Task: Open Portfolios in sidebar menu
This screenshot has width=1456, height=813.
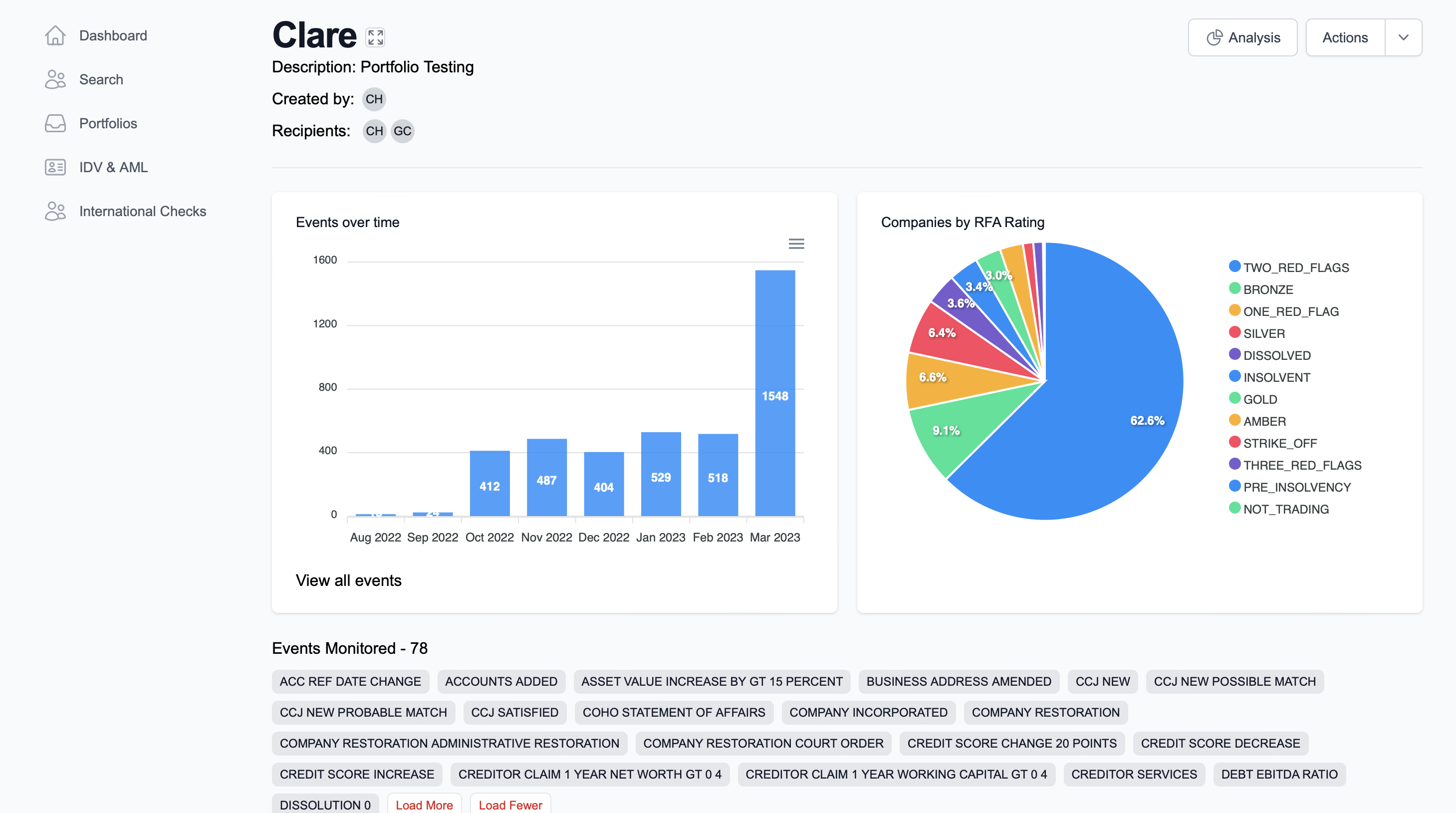Action: click(108, 123)
